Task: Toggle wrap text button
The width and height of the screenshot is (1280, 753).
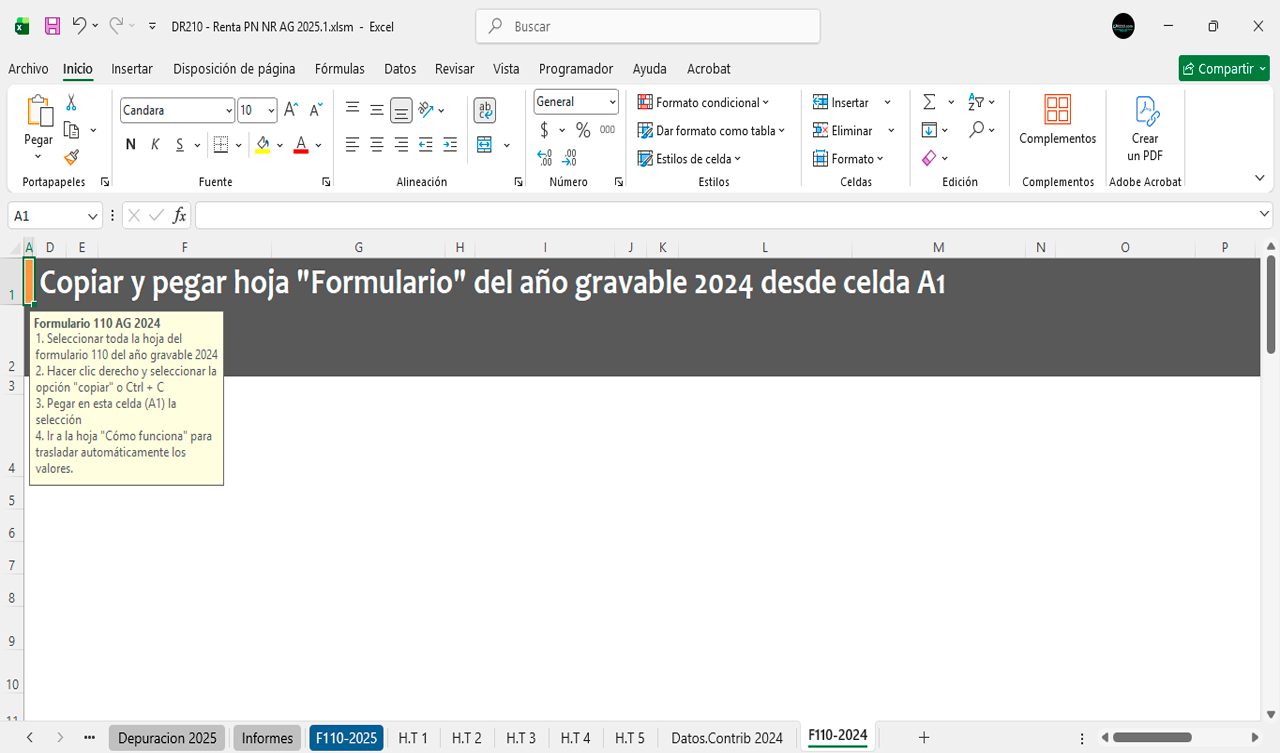Action: [485, 110]
